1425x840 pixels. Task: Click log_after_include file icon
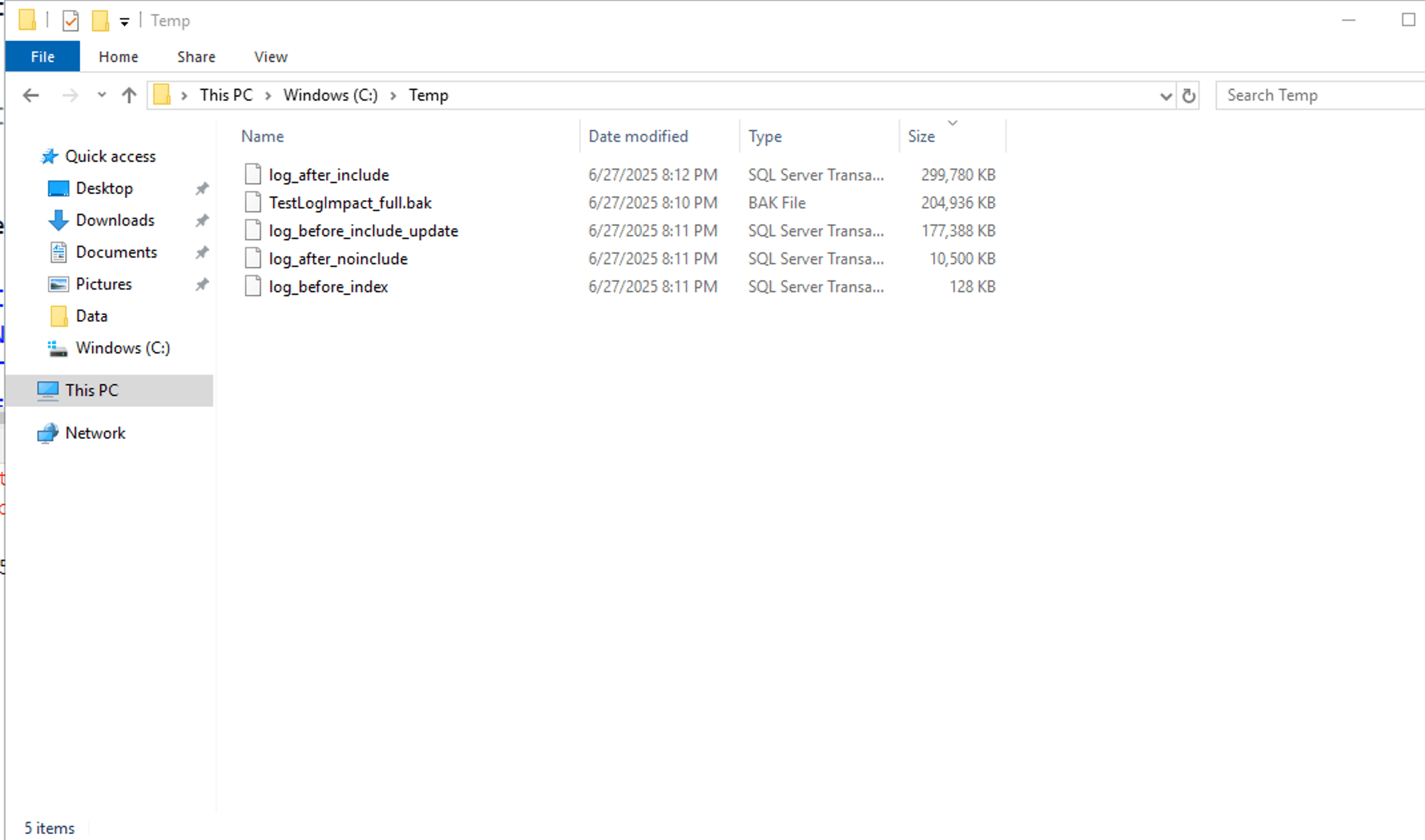252,174
